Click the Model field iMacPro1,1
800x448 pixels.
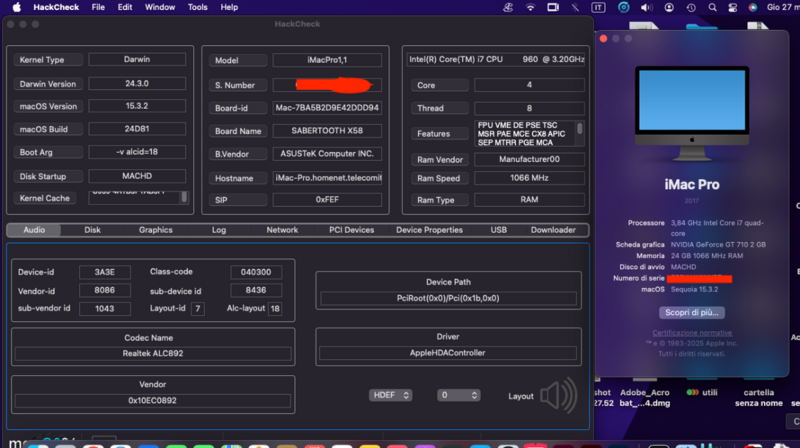pyautogui.click(x=327, y=60)
